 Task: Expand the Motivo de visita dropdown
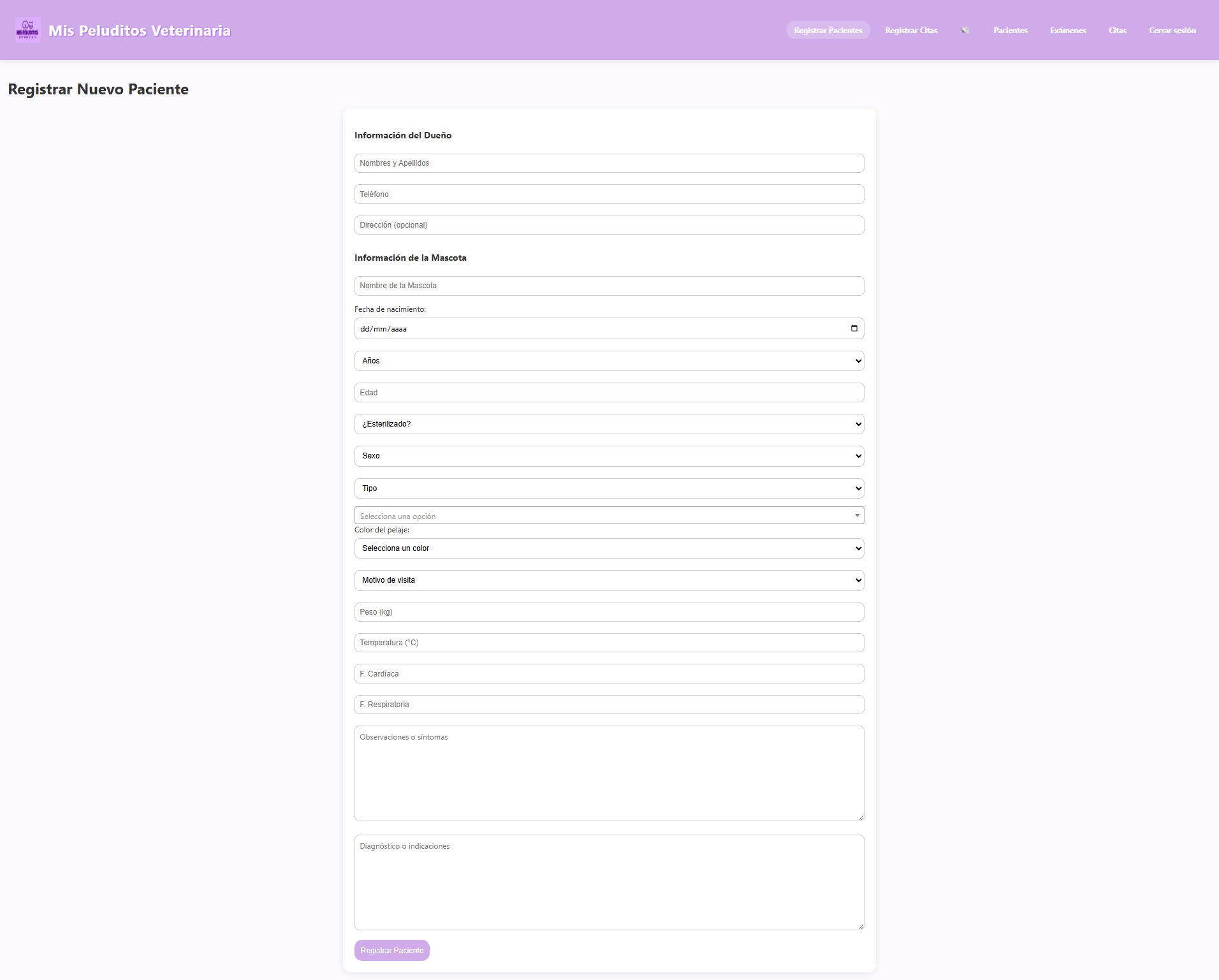609,580
